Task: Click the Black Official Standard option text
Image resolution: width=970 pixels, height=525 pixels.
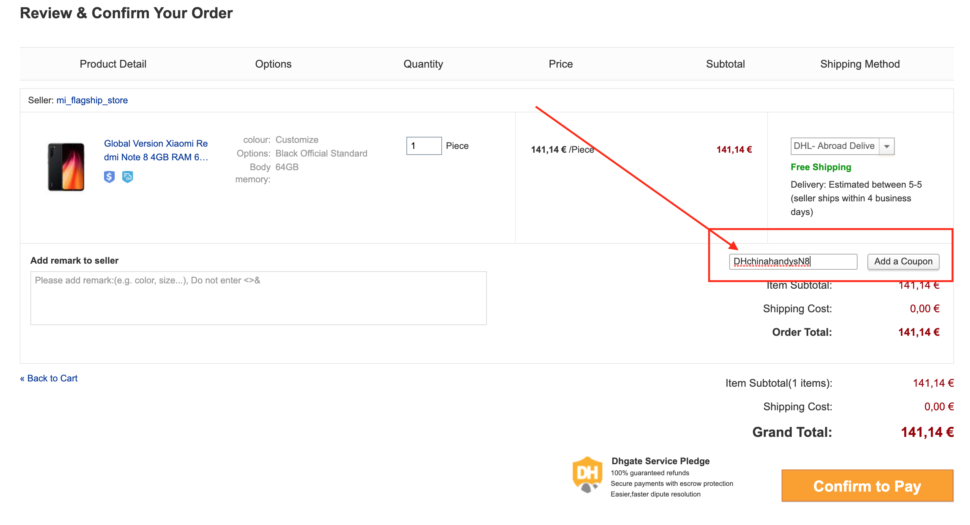Action: 321,153
